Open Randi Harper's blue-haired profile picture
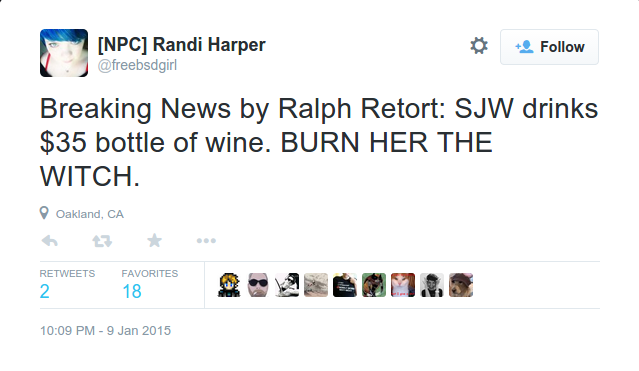This screenshot has width=639, height=371. click(x=64, y=53)
